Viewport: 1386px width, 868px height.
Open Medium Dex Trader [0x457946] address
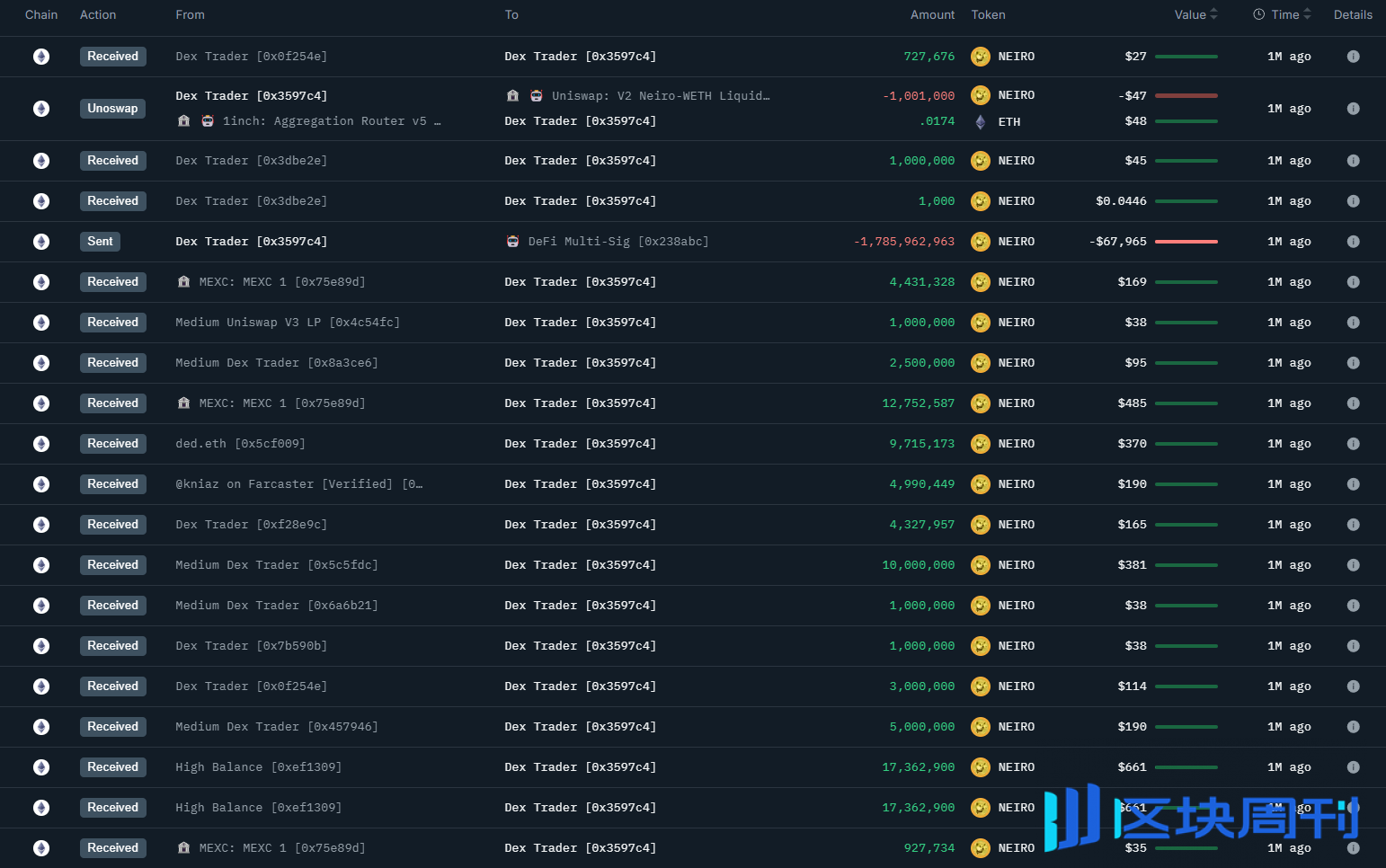point(277,727)
